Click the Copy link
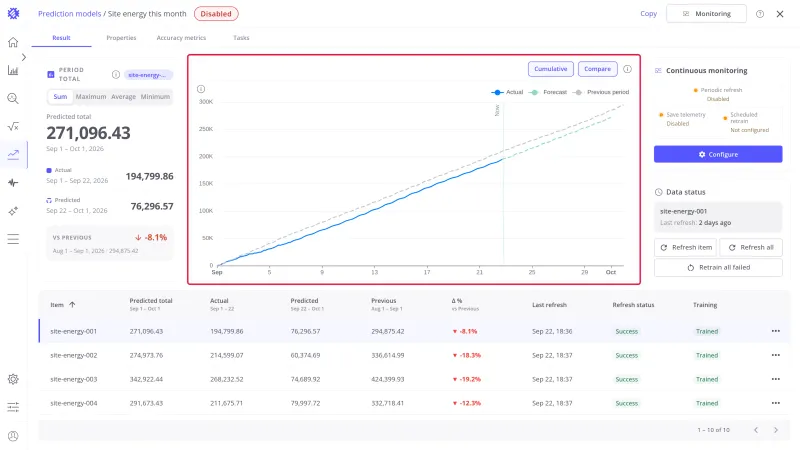The image size is (800, 450). click(x=648, y=14)
